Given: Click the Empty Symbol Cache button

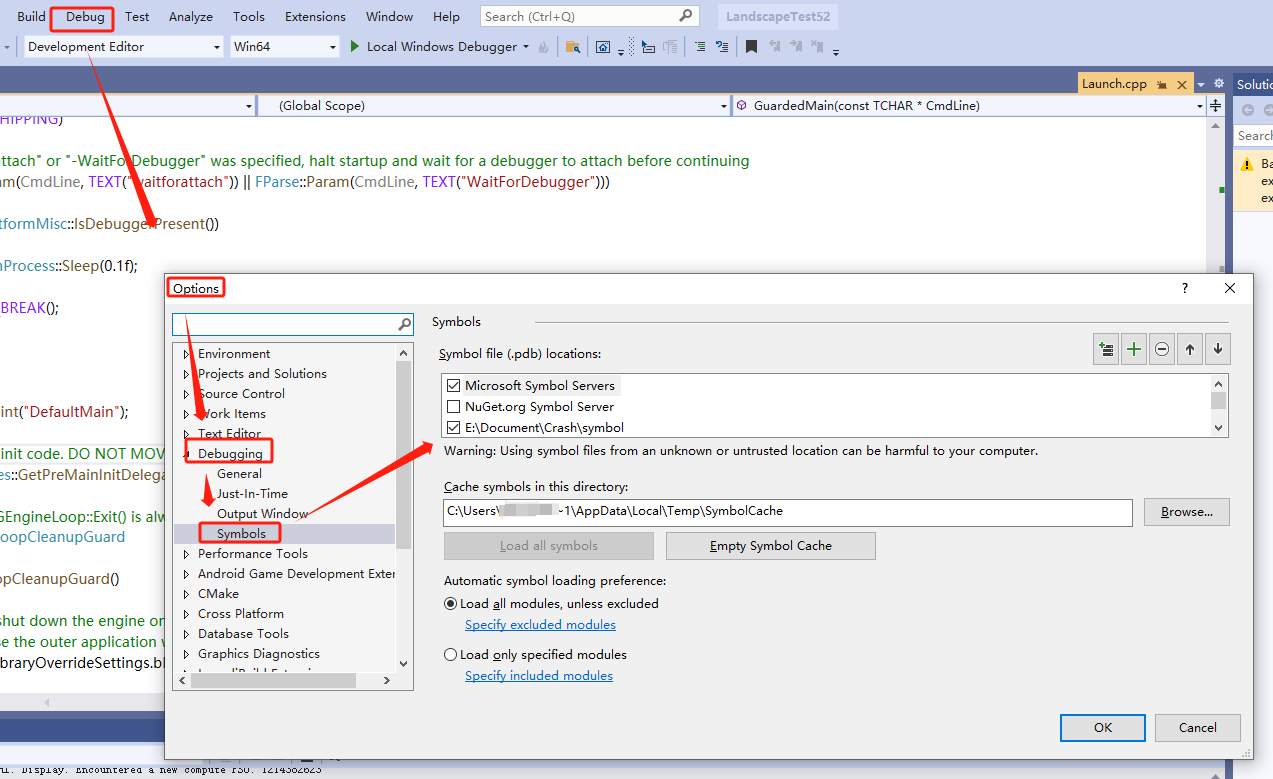Looking at the screenshot, I should tap(770, 545).
